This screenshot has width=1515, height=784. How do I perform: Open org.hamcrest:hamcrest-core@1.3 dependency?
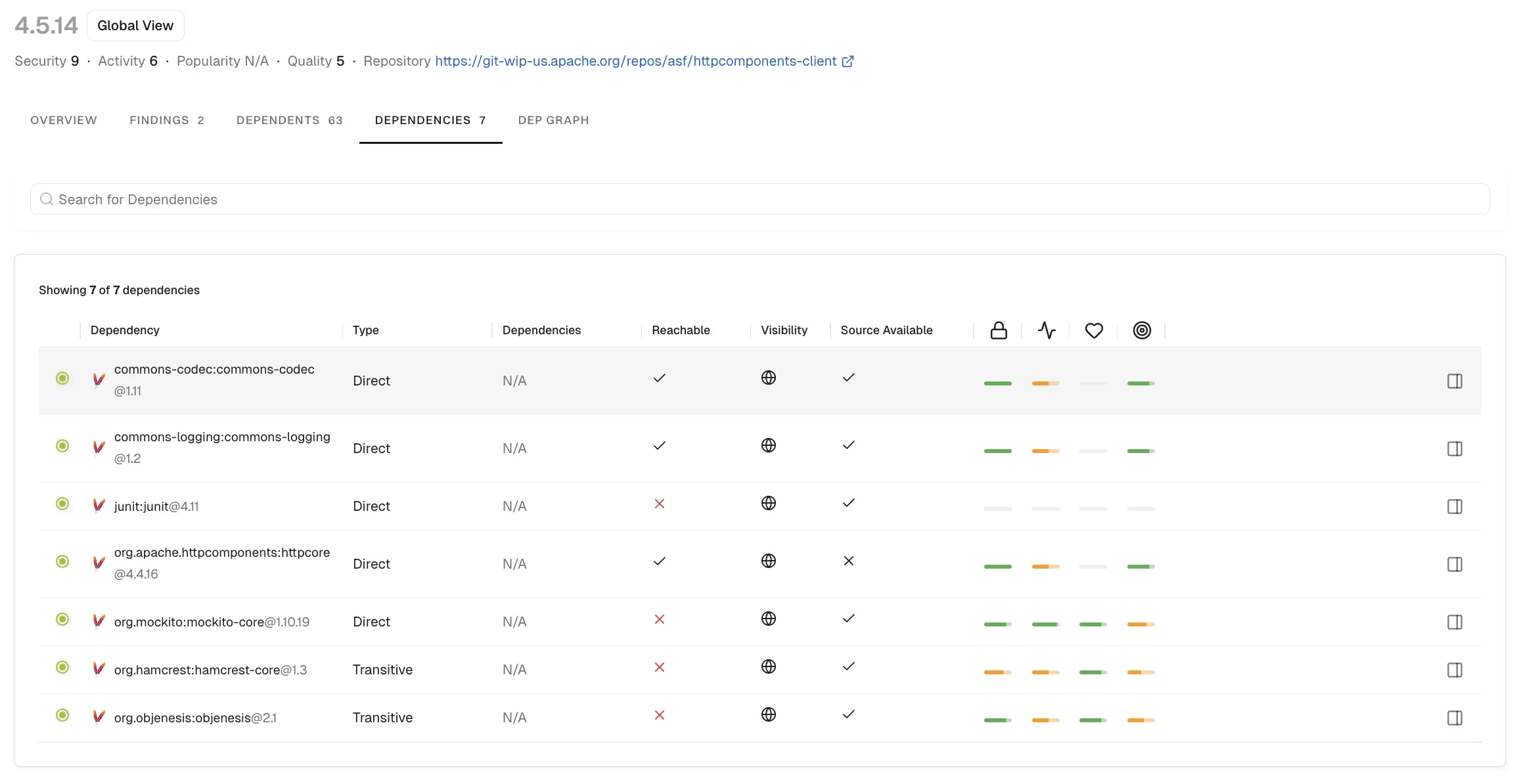(210, 670)
